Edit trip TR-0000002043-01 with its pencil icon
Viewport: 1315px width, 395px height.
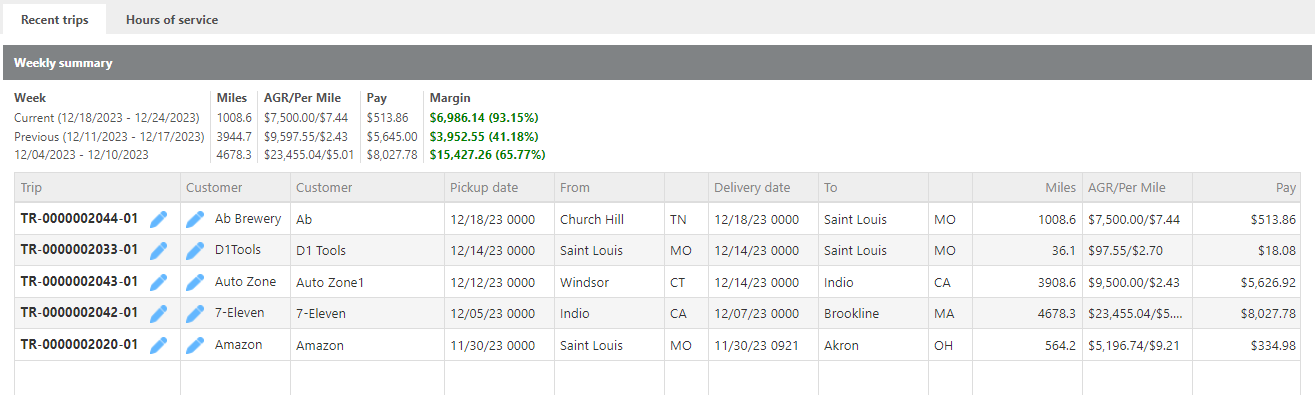pos(158,282)
